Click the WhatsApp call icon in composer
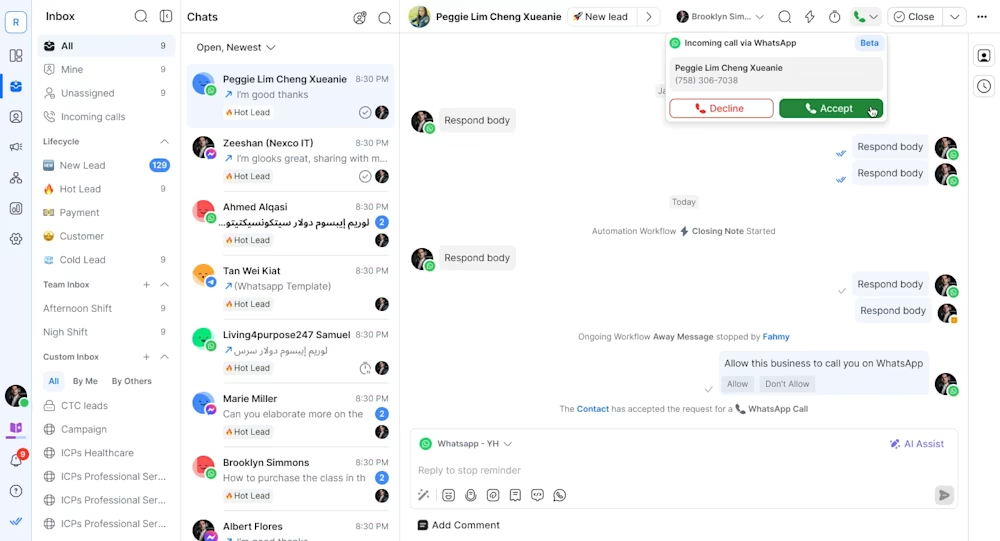 tap(560, 495)
